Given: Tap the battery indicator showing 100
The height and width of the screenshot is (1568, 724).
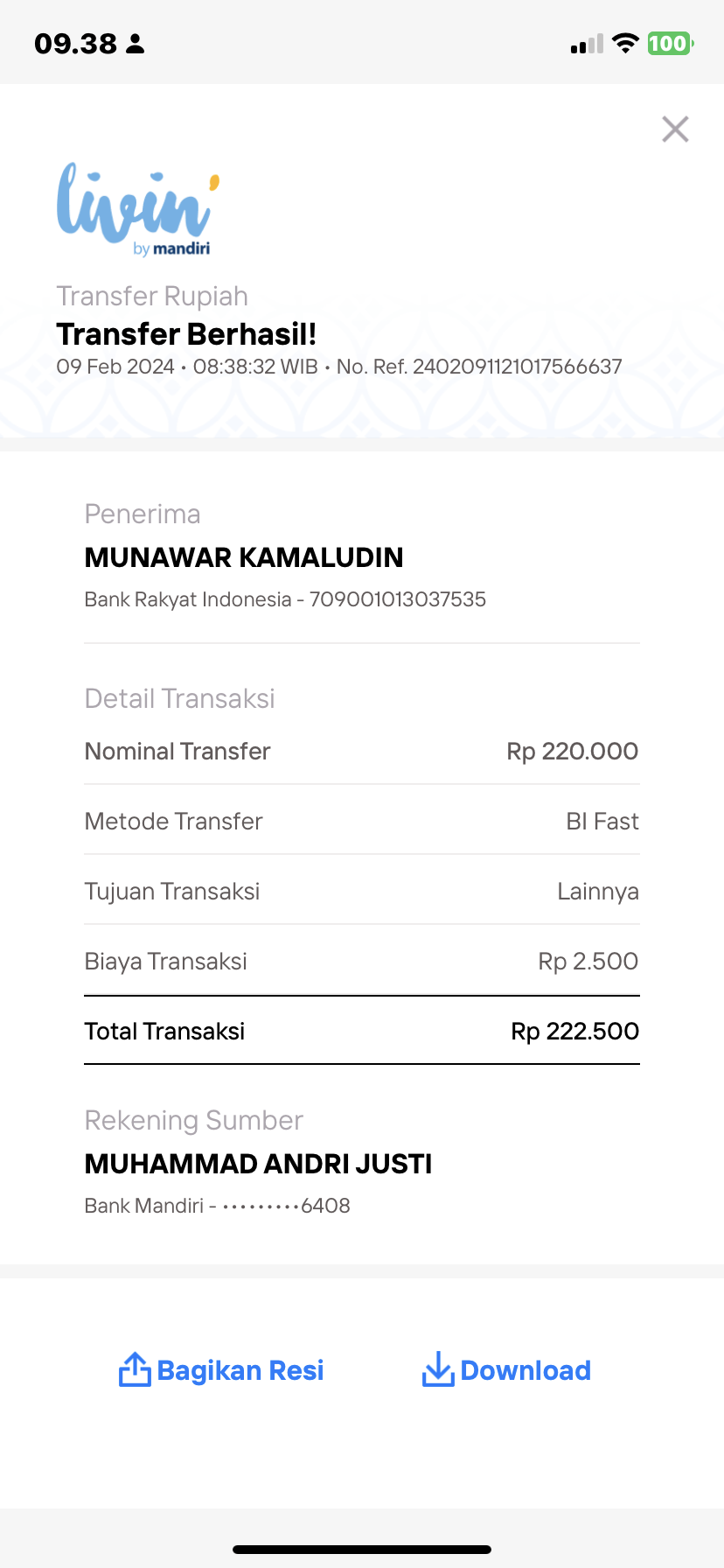Looking at the screenshot, I should [670, 43].
